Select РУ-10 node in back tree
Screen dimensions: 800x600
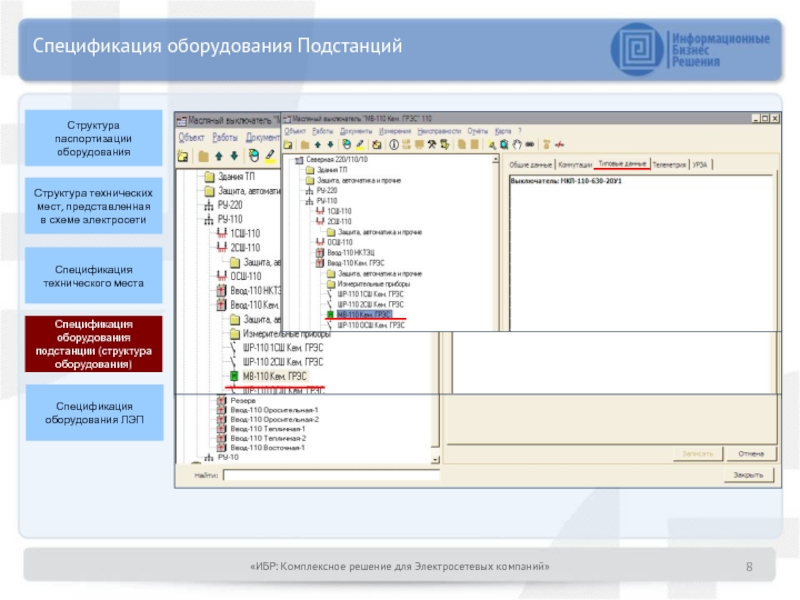[228, 458]
